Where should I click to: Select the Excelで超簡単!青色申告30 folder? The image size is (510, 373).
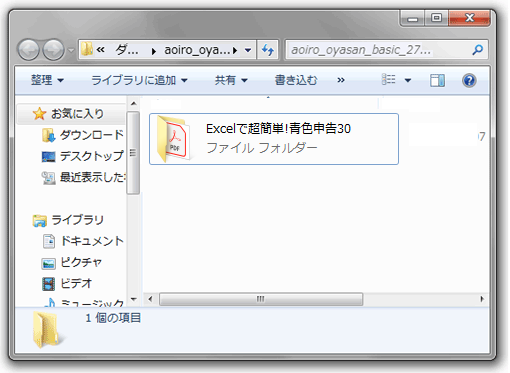[274, 139]
